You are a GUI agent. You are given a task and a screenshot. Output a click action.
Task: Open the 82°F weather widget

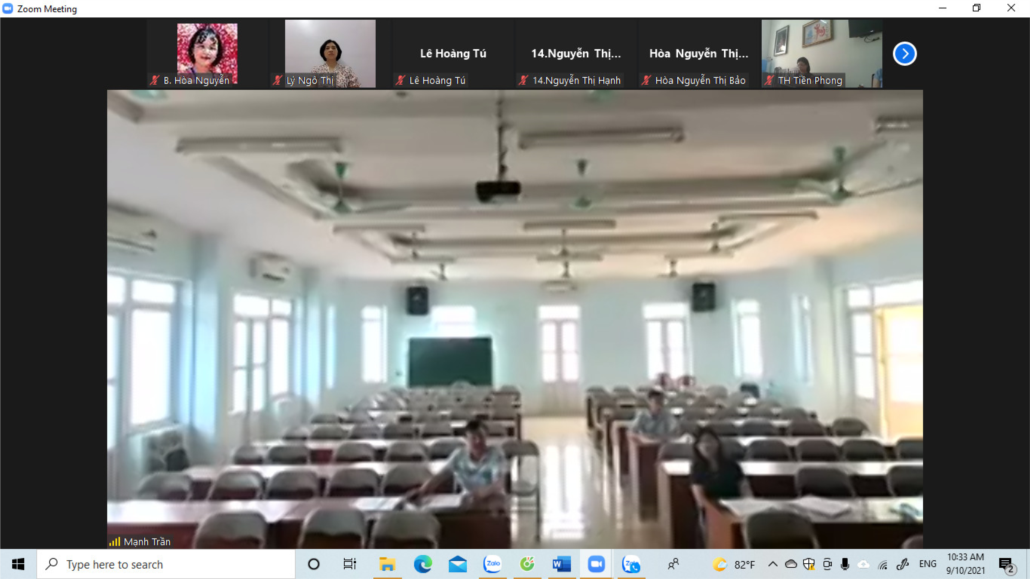point(734,565)
